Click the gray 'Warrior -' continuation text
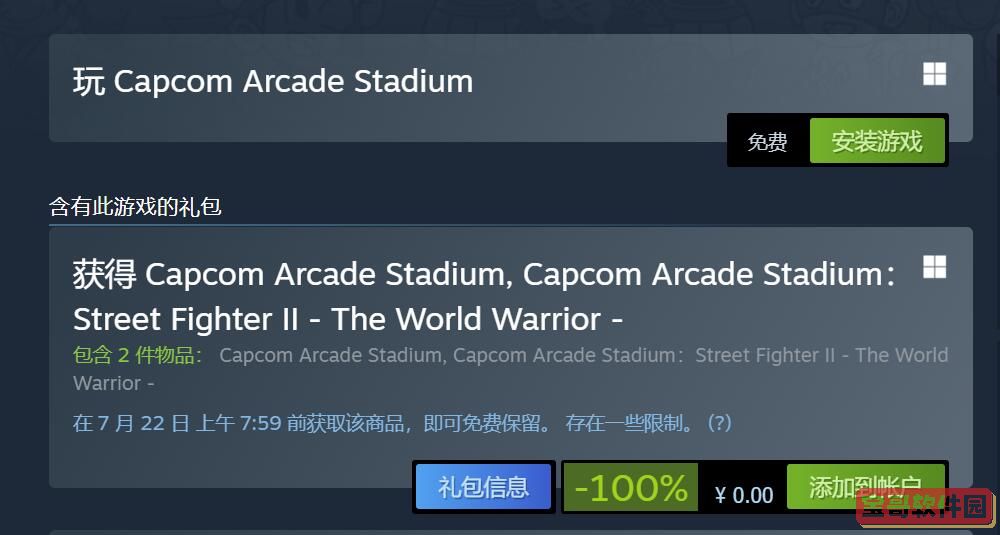The height and width of the screenshot is (535, 1000). (x=114, y=383)
